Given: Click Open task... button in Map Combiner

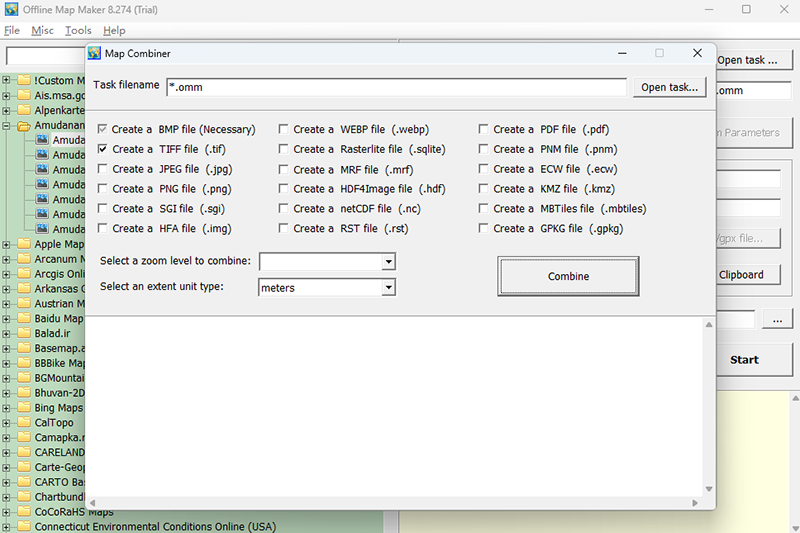Looking at the screenshot, I should click(670, 87).
